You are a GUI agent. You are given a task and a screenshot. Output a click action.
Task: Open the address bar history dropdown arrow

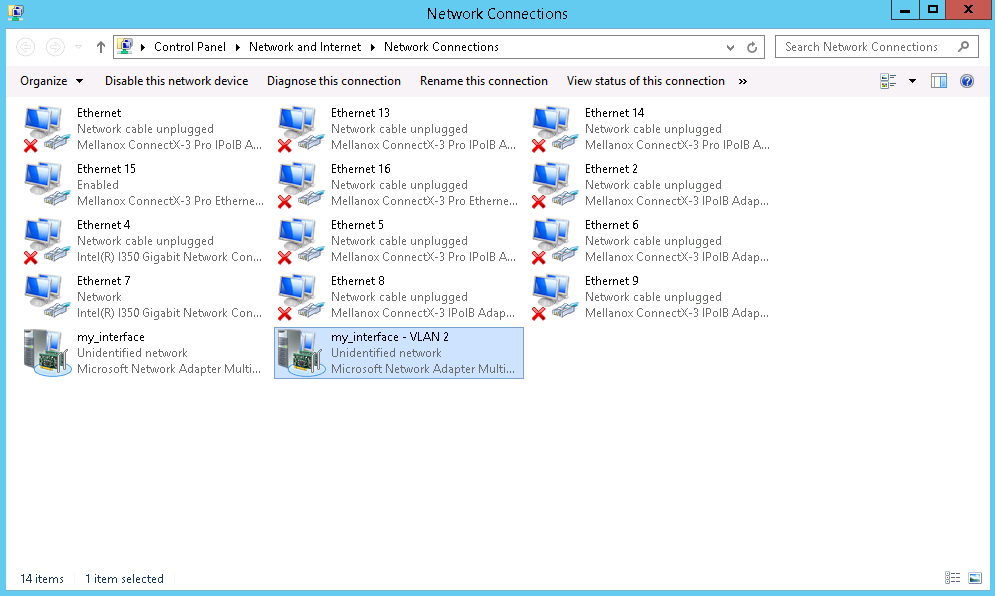730,46
